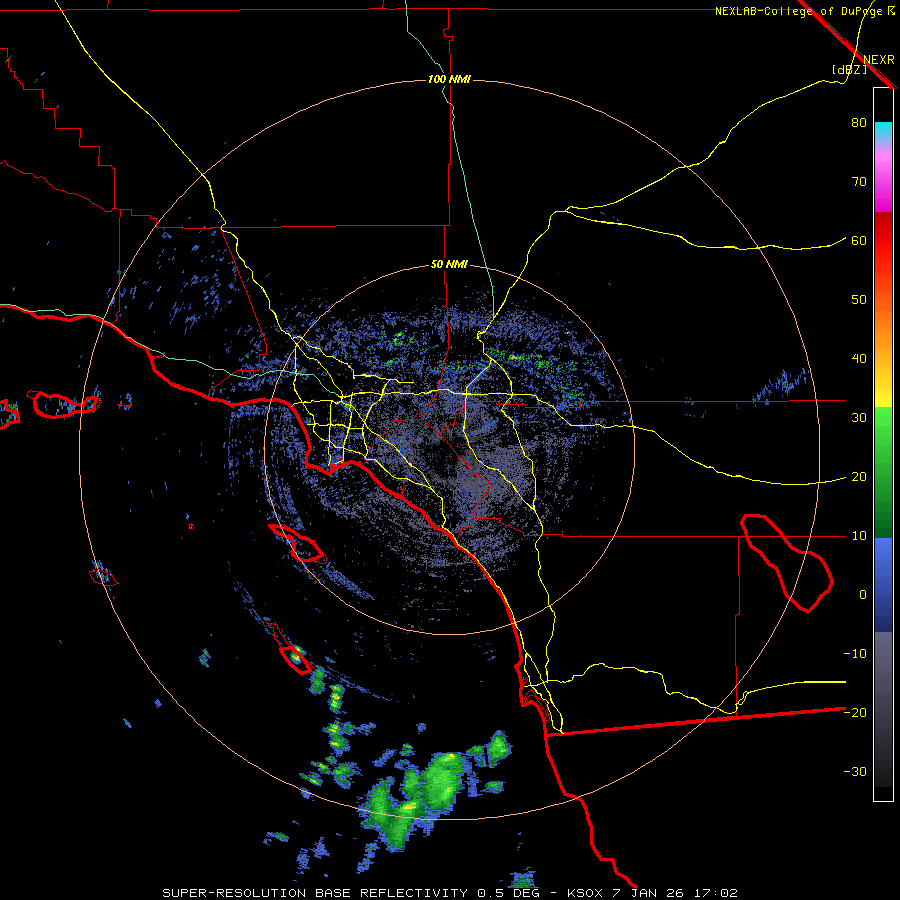Click the NEXR label above the scale
Screen dimensions: 900x900
878,60
